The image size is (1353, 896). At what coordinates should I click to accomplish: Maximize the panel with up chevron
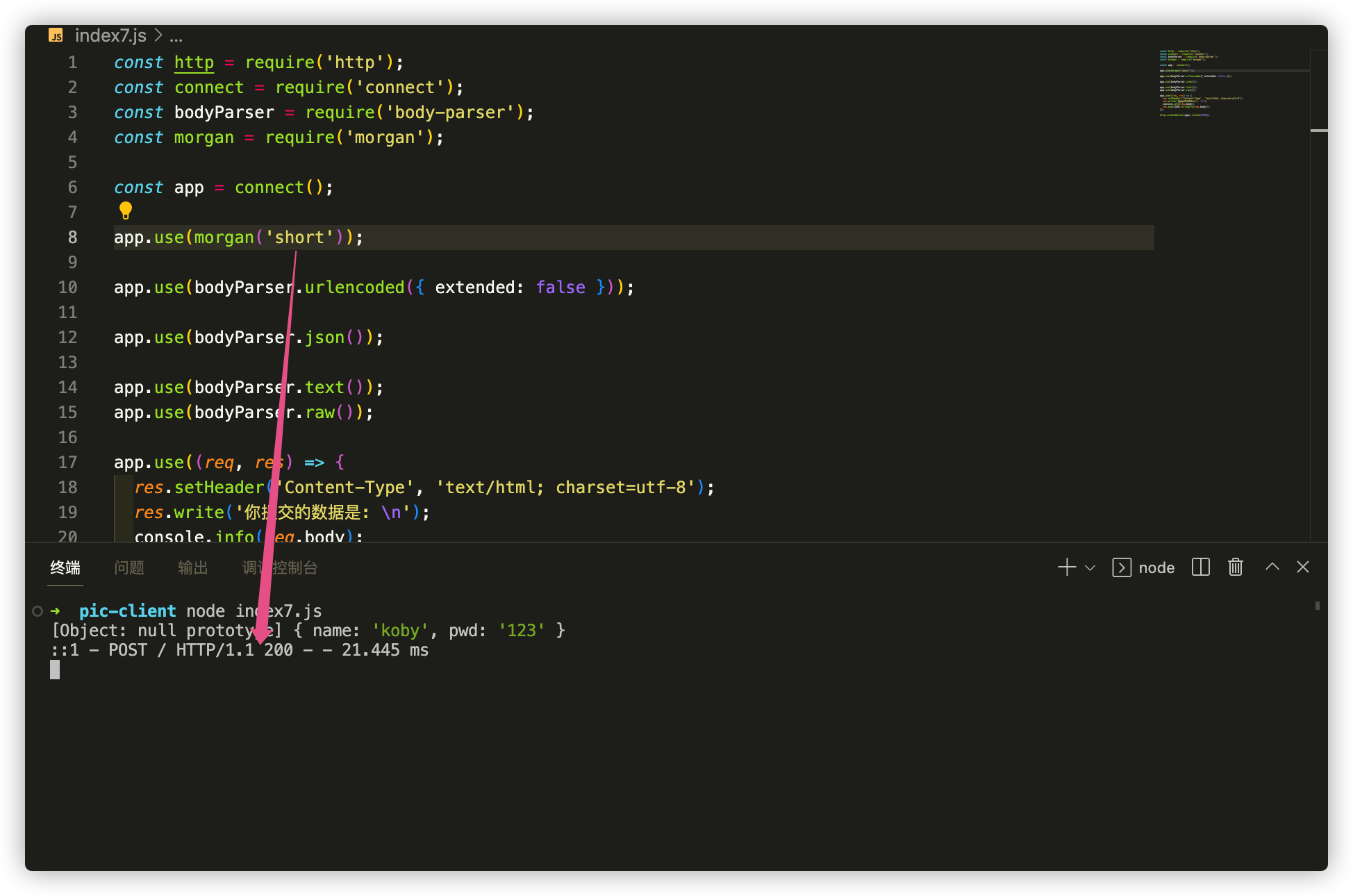(x=1272, y=567)
